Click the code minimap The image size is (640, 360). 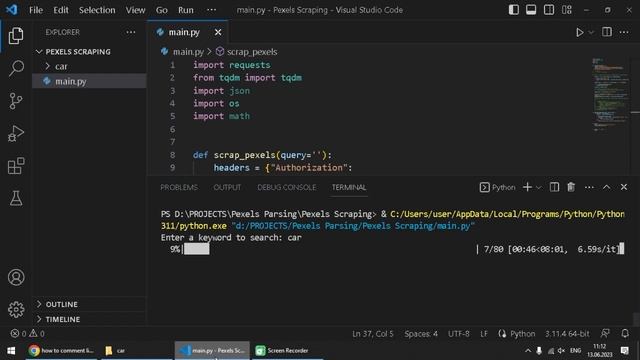(x=611, y=95)
